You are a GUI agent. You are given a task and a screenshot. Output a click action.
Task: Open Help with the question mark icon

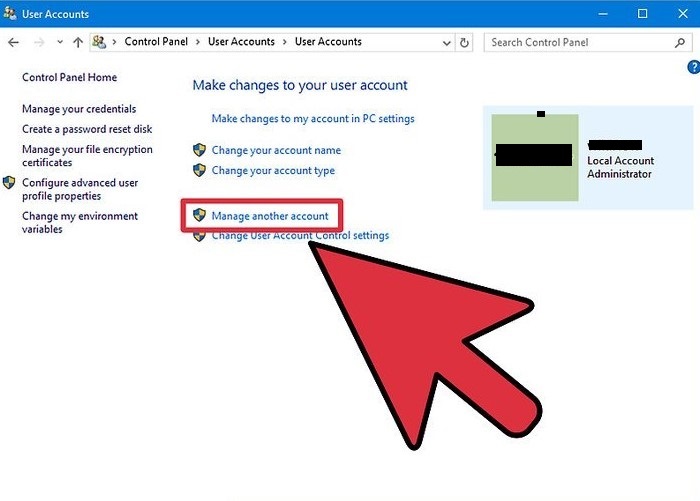click(694, 67)
